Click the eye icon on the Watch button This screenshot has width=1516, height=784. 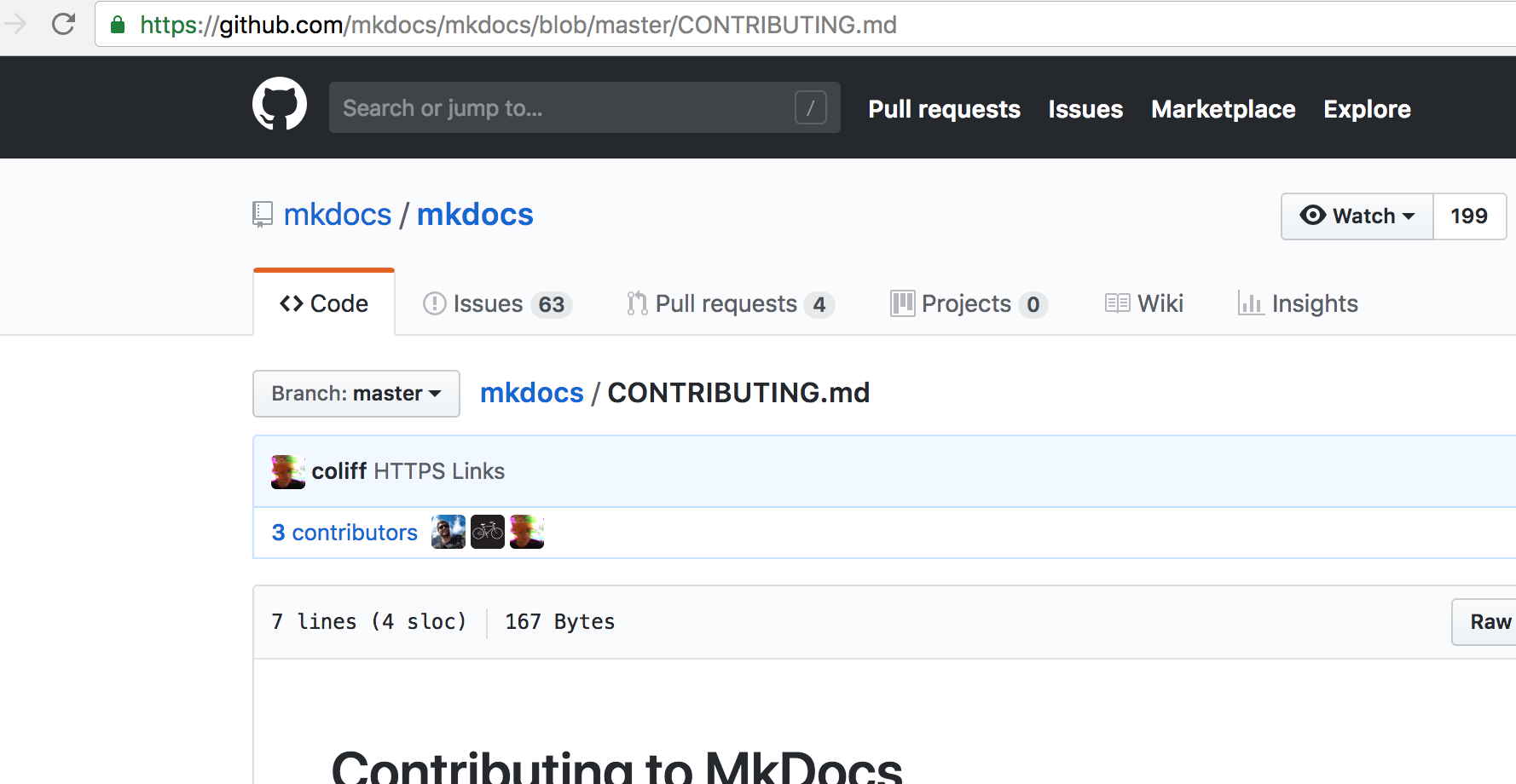coord(1313,216)
